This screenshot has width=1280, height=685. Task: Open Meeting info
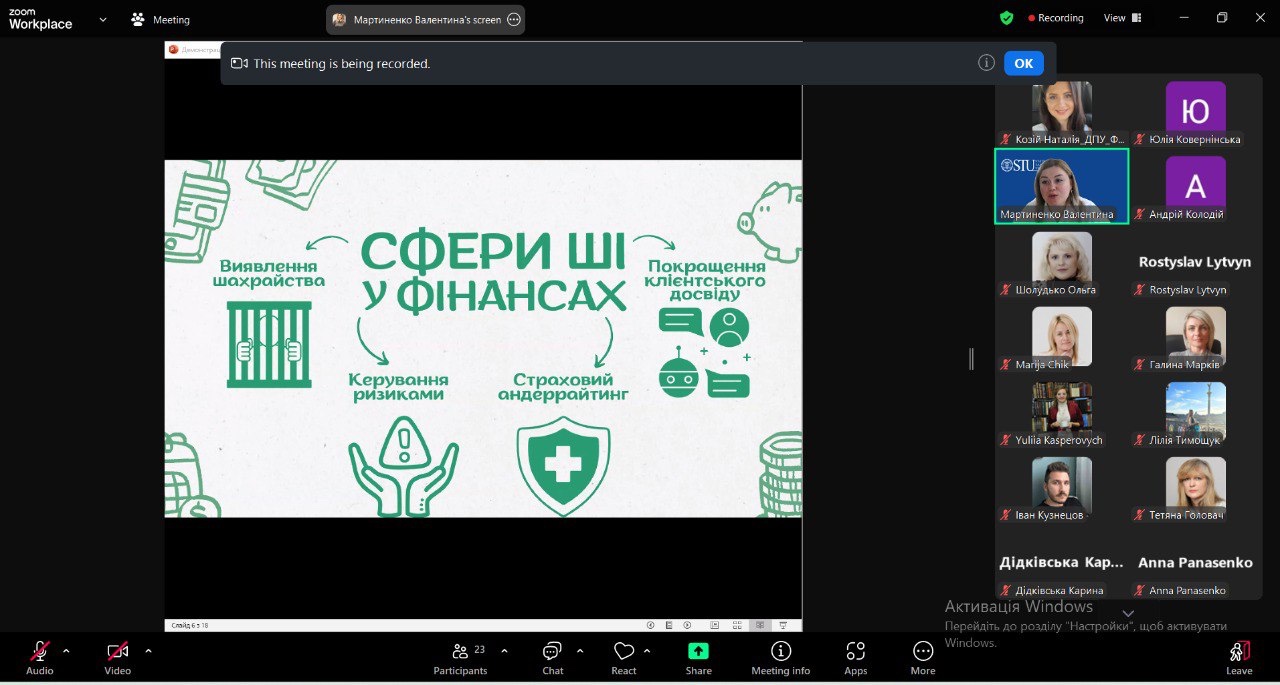(780, 656)
